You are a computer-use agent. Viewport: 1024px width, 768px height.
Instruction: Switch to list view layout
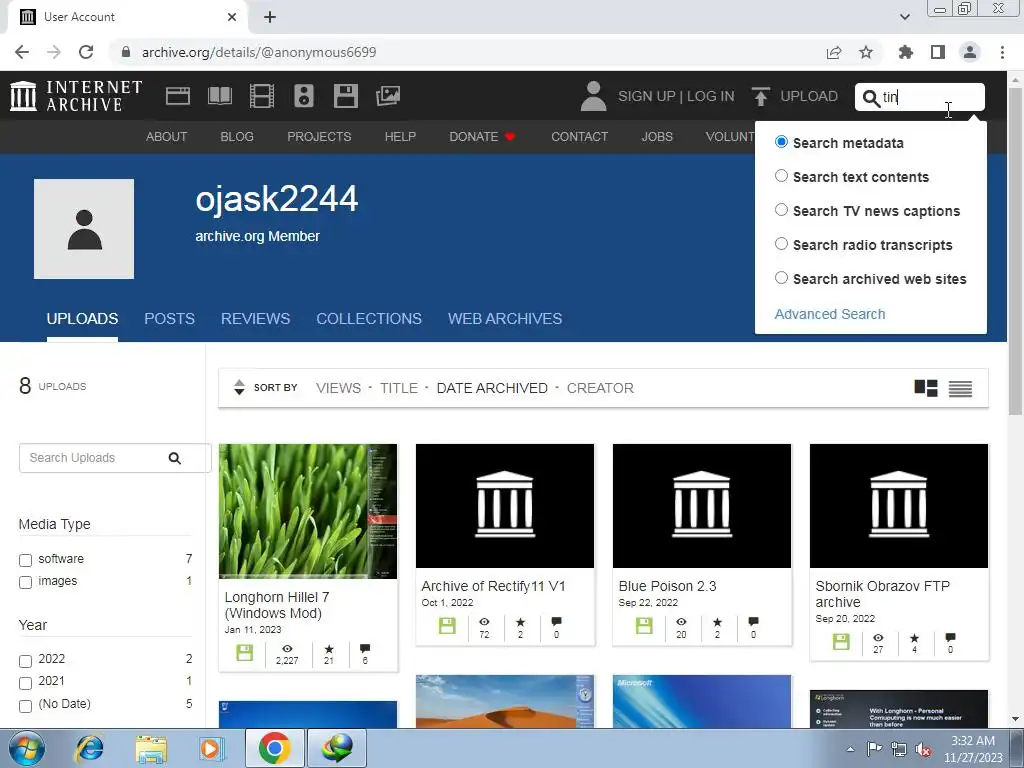pos(960,389)
